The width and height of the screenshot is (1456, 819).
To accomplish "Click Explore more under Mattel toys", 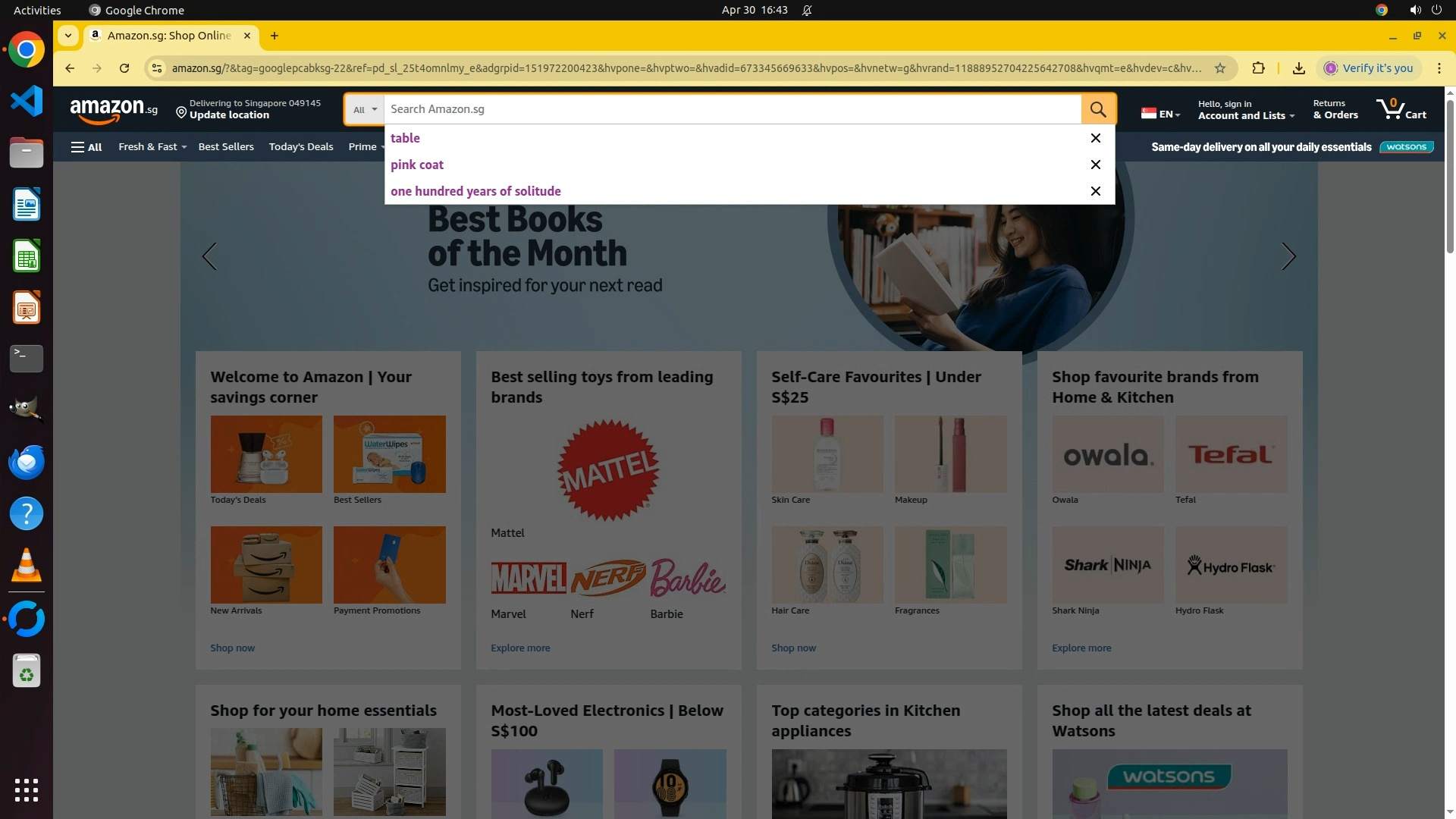I will point(520,648).
